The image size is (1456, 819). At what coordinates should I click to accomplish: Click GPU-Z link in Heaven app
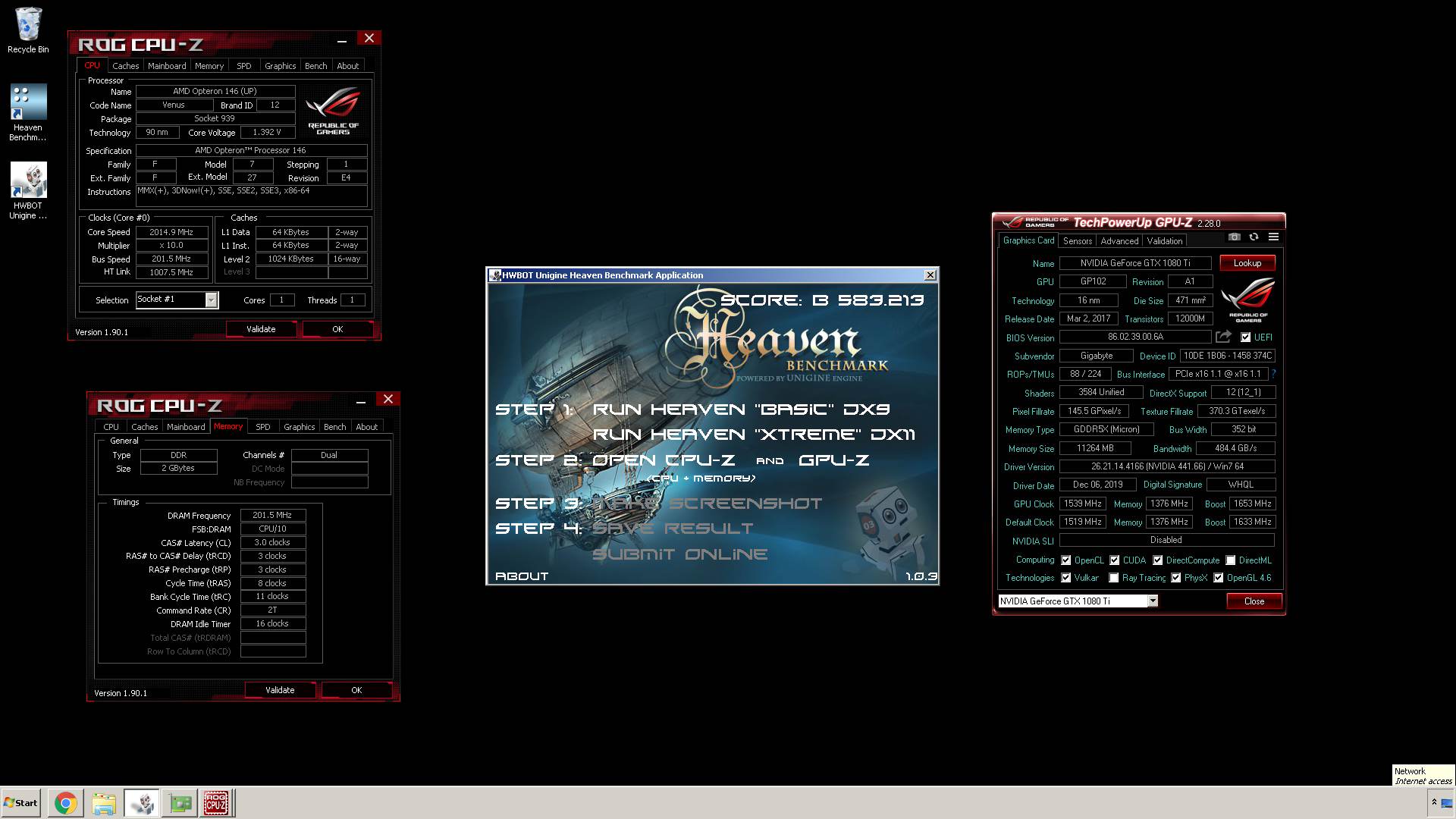pyautogui.click(x=834, y=460)
